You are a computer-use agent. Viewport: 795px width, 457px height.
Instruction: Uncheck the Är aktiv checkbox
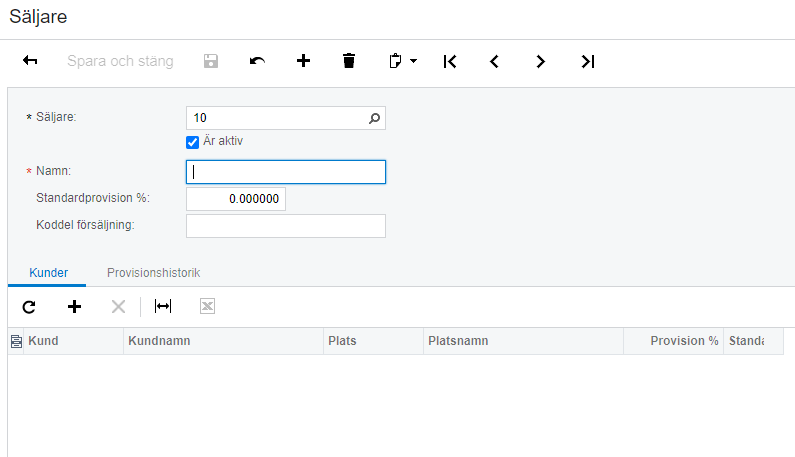(193, 141)
